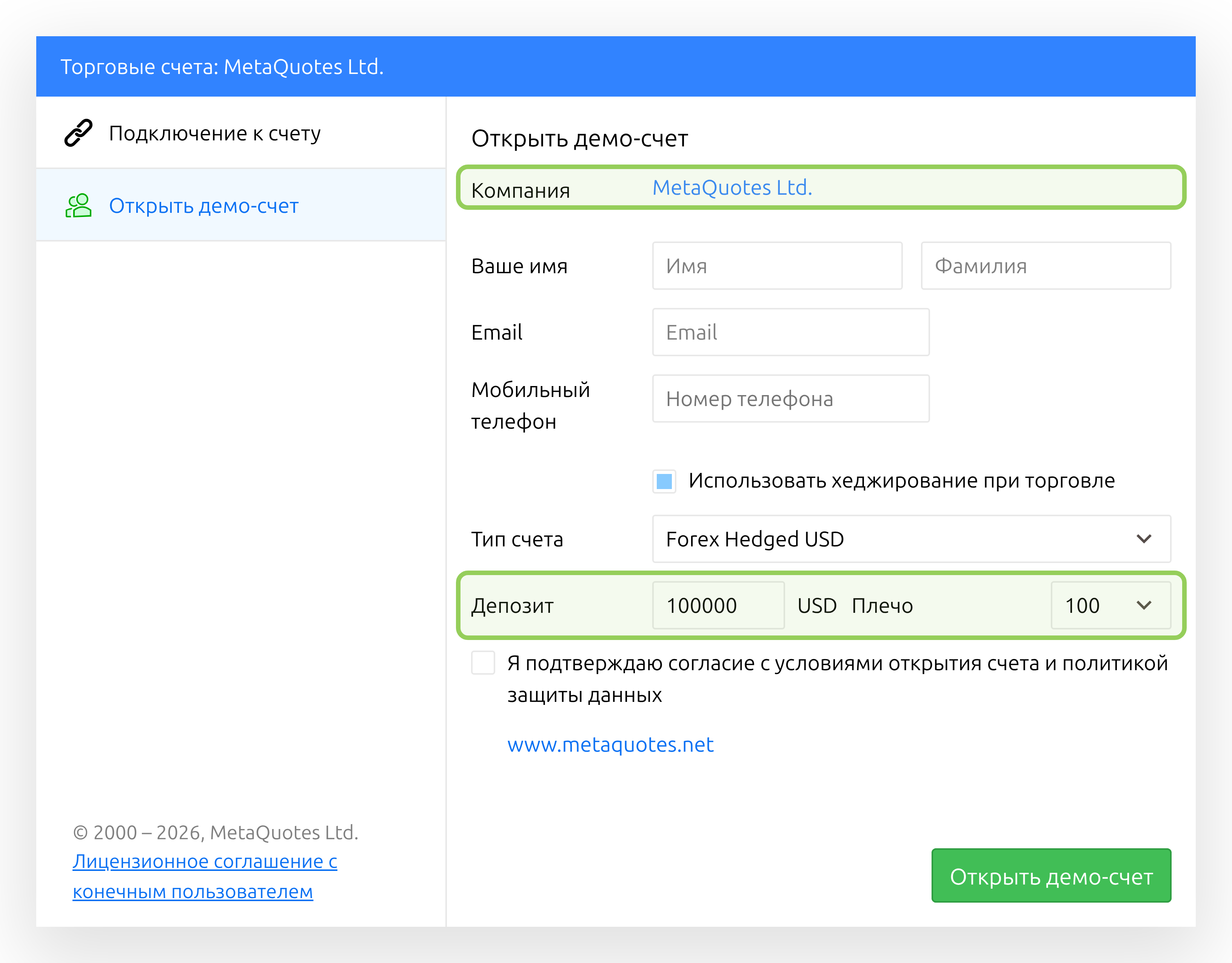The image size is (1232, 963).
Task: Open the www.metaquotes.net link
Action: click(x=610, y=745)
